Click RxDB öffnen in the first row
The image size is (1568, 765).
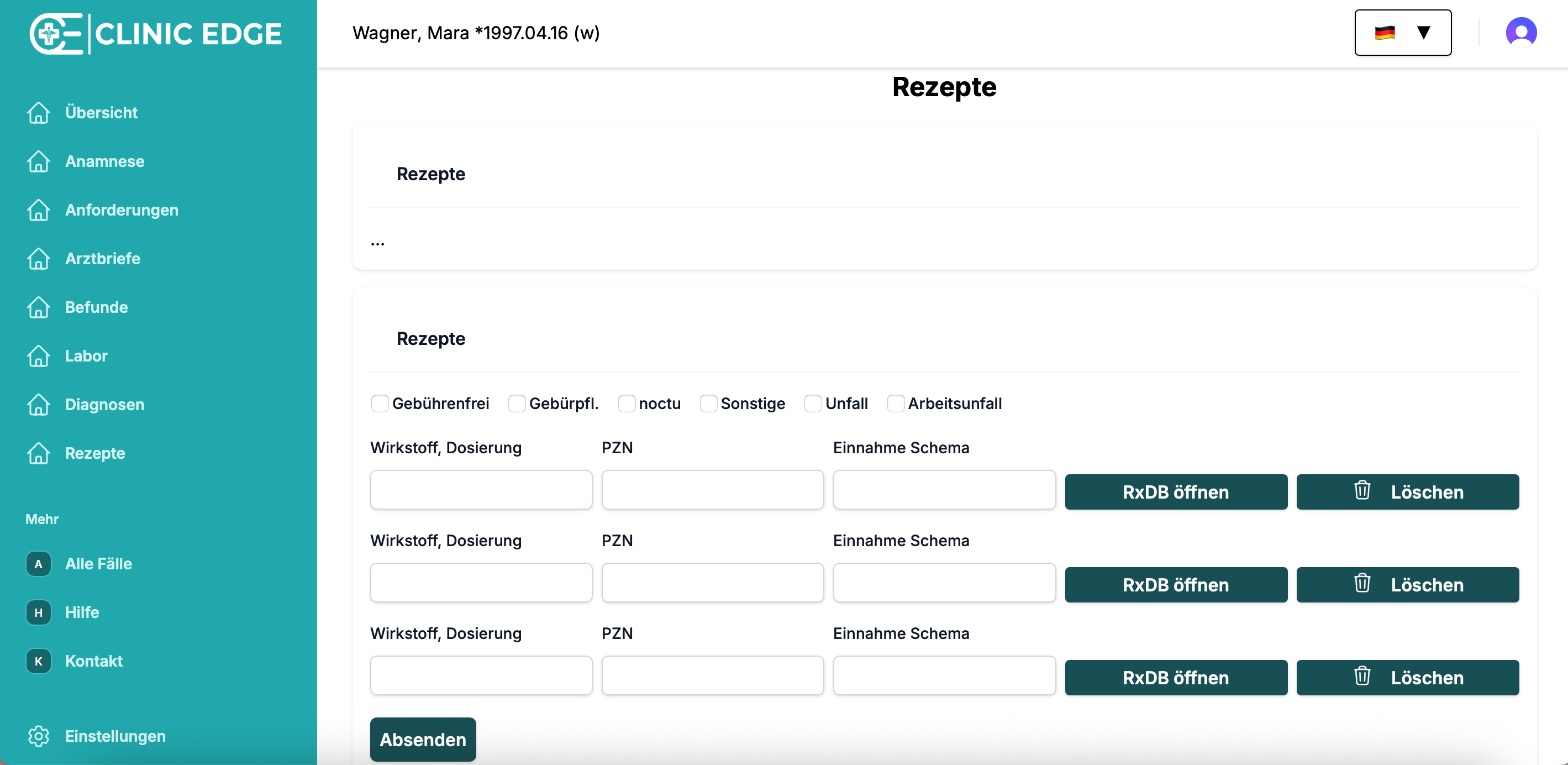tap(1175, 491)
